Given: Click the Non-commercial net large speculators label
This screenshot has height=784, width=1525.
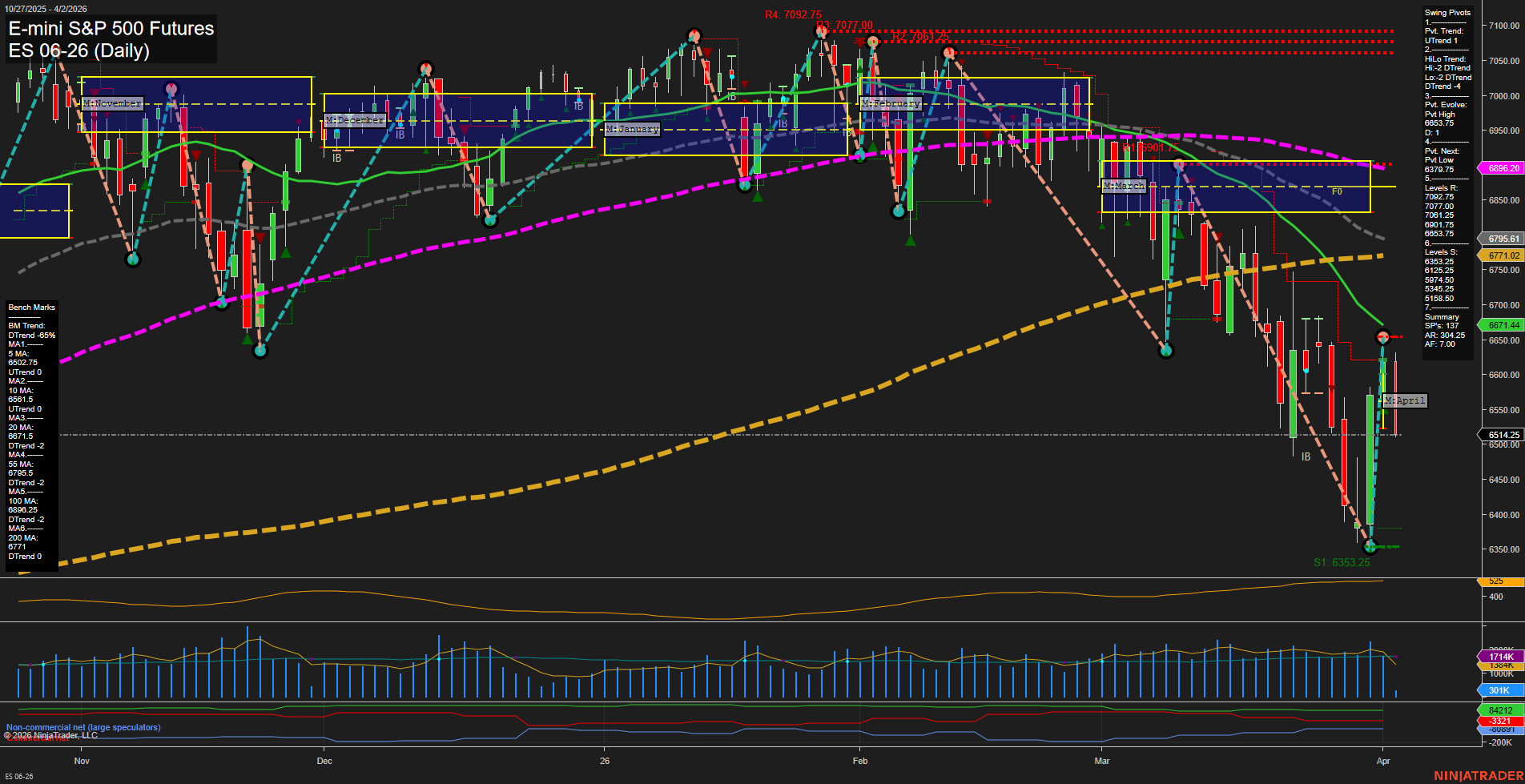Looking at the screenshot, I should pos(82,728).
